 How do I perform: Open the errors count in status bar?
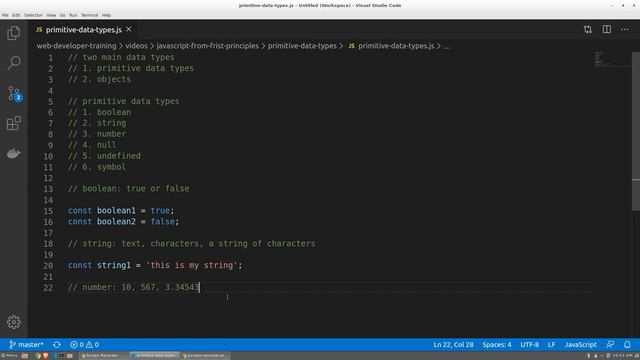(x=77, y=344)
